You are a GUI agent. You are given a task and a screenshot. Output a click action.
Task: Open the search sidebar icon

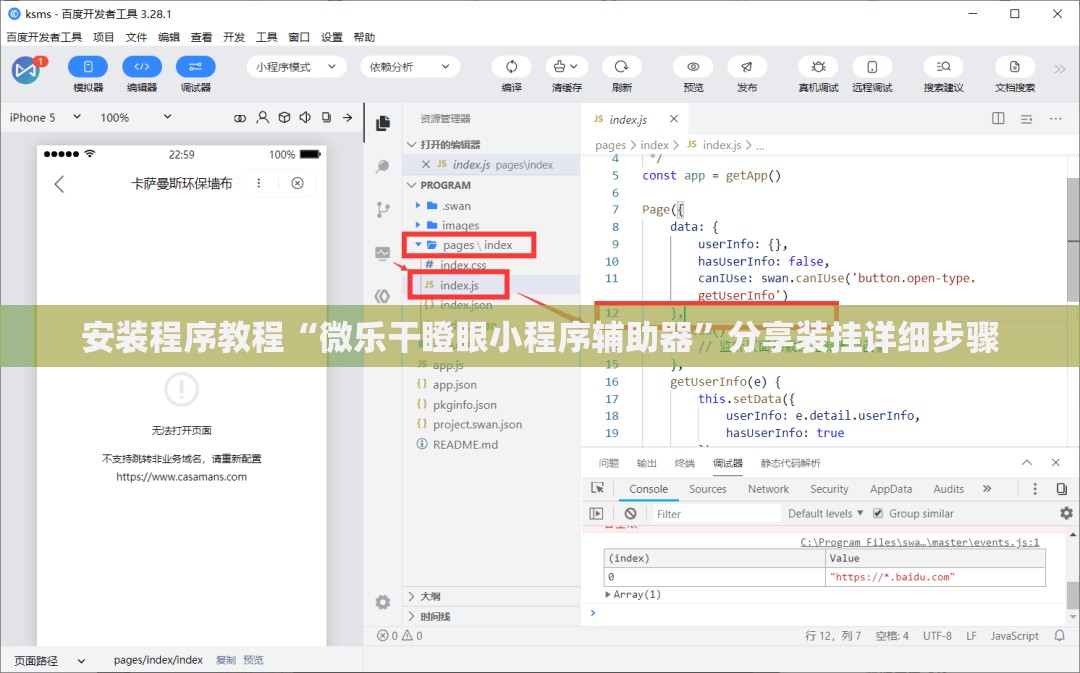pyautogui.click(x=383, y=167)
